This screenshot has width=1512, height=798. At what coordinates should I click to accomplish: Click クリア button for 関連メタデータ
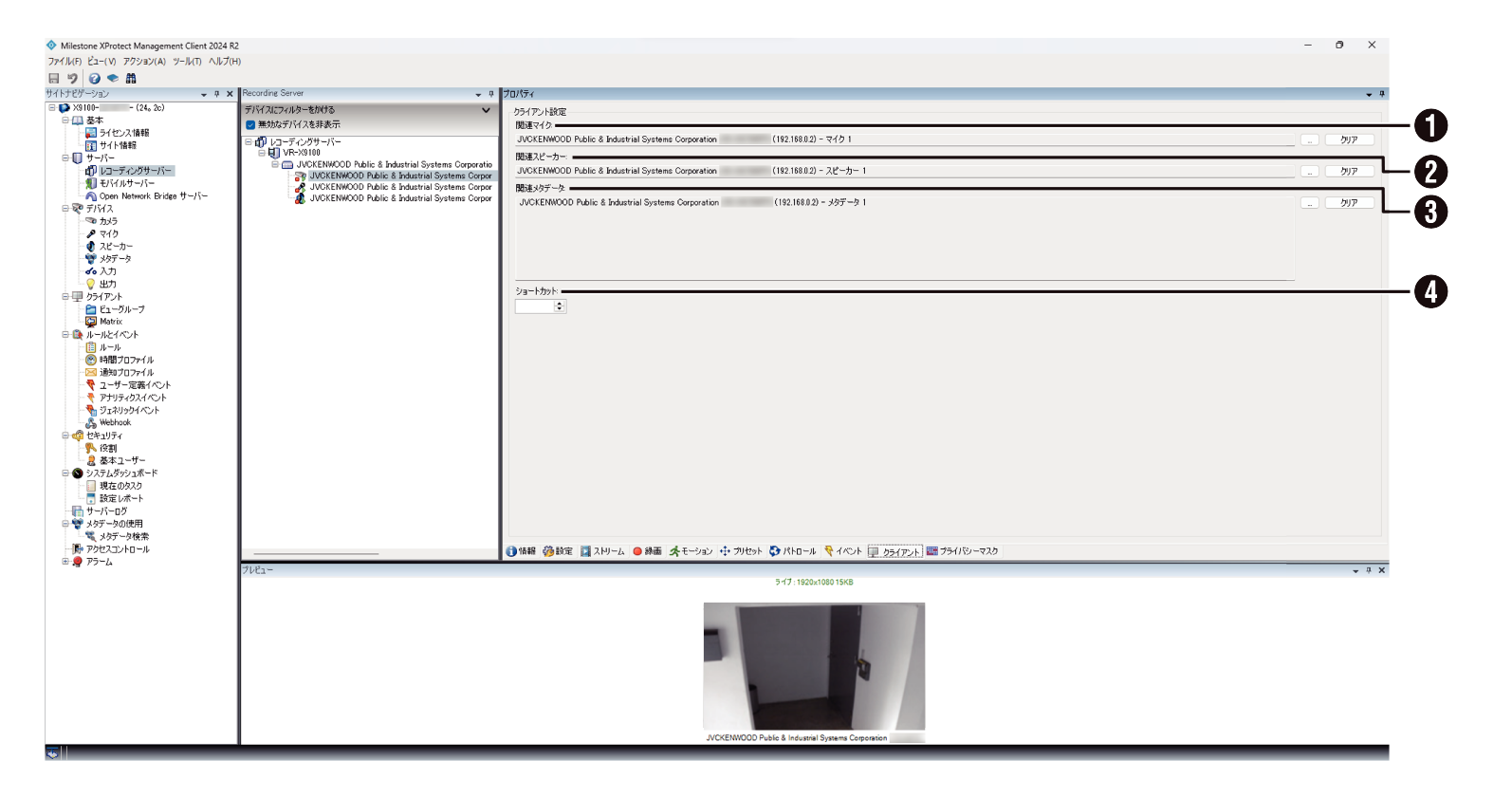click(1349, 203)
